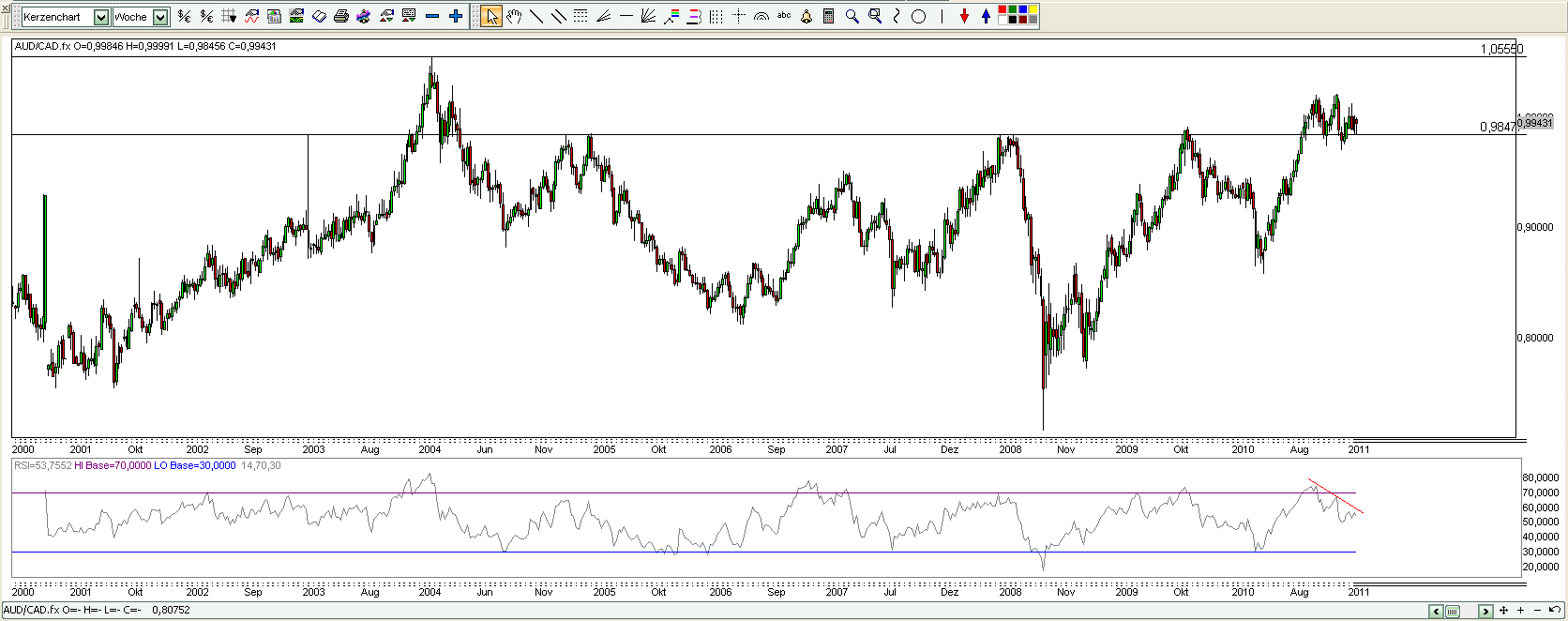Select the ellipse drawing tool
The height and width of the screenshot is (621, 1568).
click(919, 16)
